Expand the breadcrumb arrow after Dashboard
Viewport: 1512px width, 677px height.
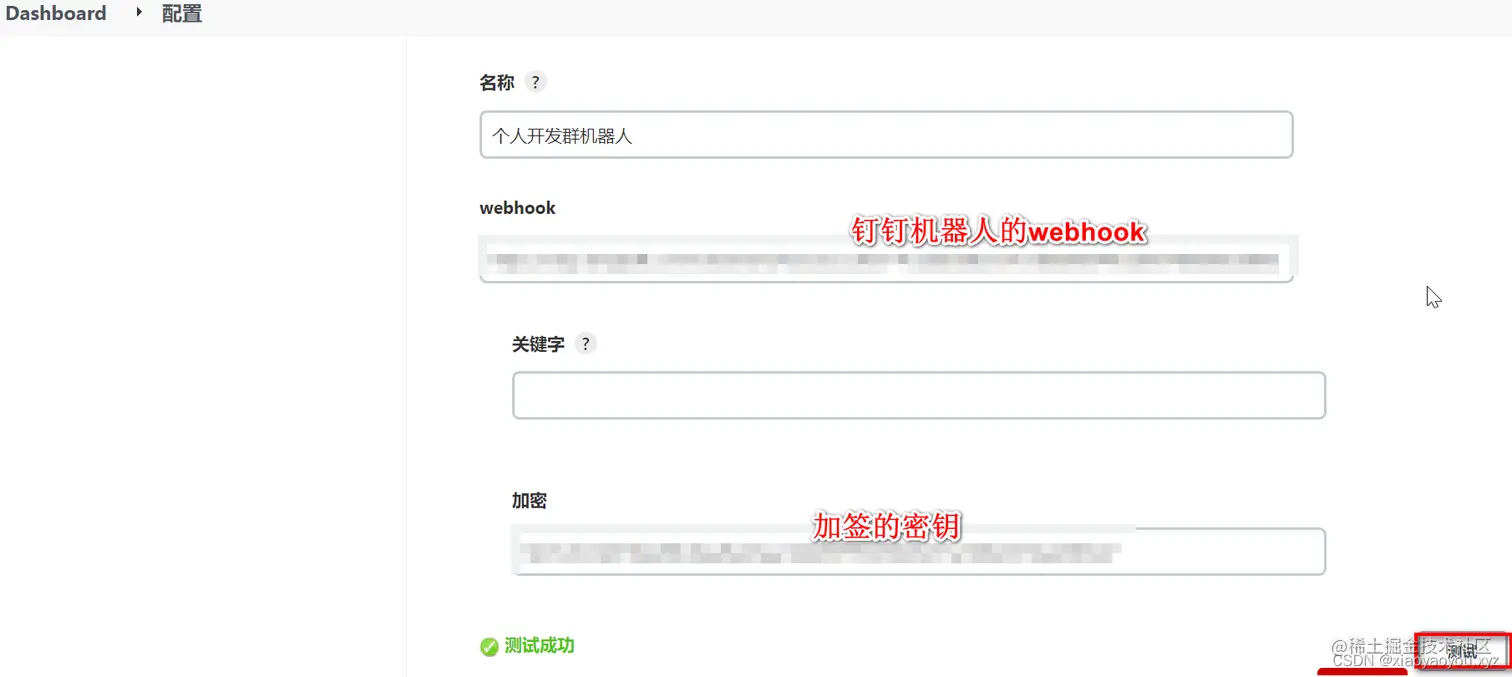(139, 13)
